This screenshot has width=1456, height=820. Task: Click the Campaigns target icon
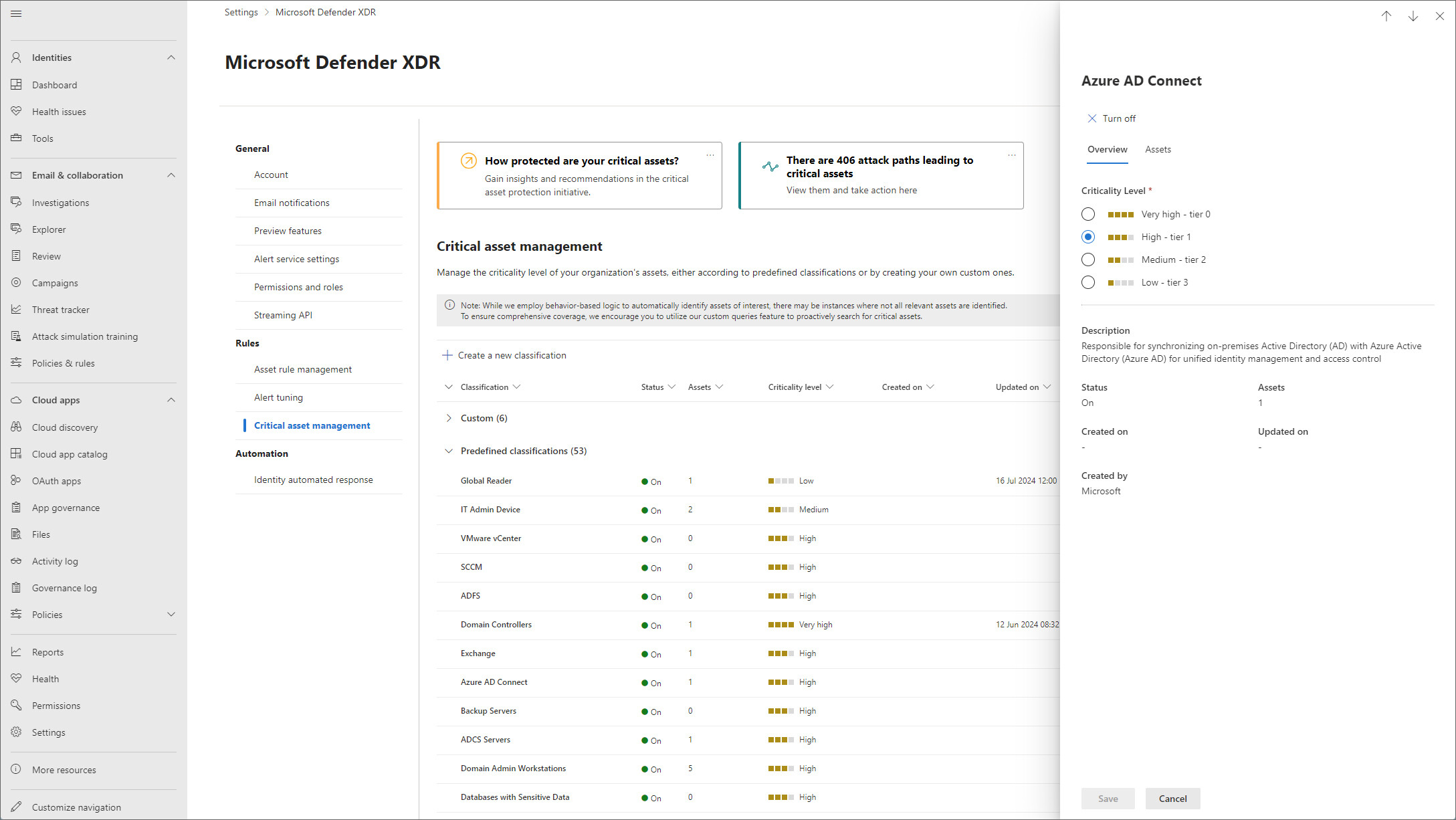16,283
